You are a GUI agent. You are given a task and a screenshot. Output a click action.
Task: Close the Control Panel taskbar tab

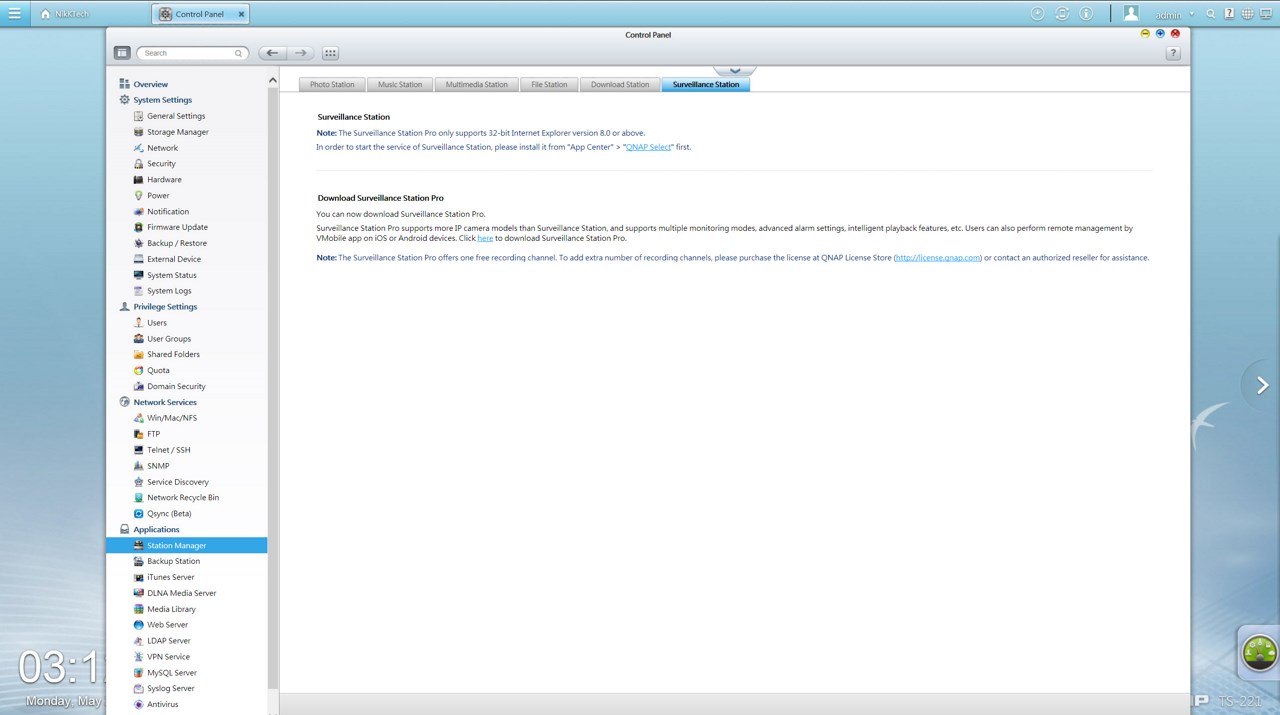pyautogui.click(x=241, y=14)
